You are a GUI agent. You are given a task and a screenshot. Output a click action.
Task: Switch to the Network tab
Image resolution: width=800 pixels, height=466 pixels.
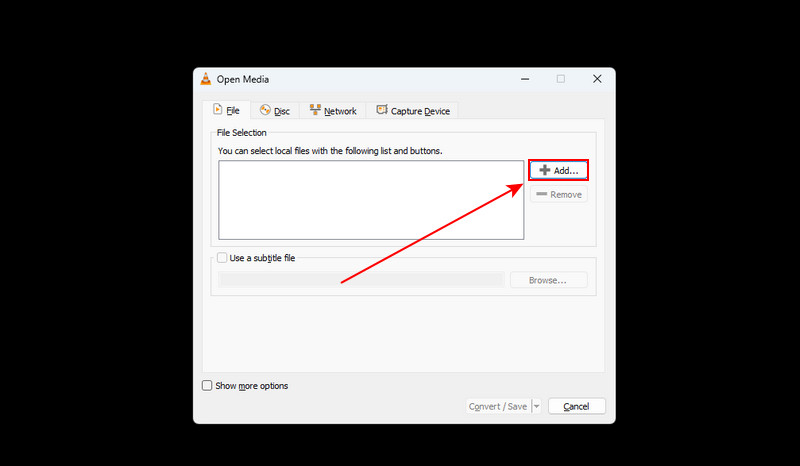333,110
